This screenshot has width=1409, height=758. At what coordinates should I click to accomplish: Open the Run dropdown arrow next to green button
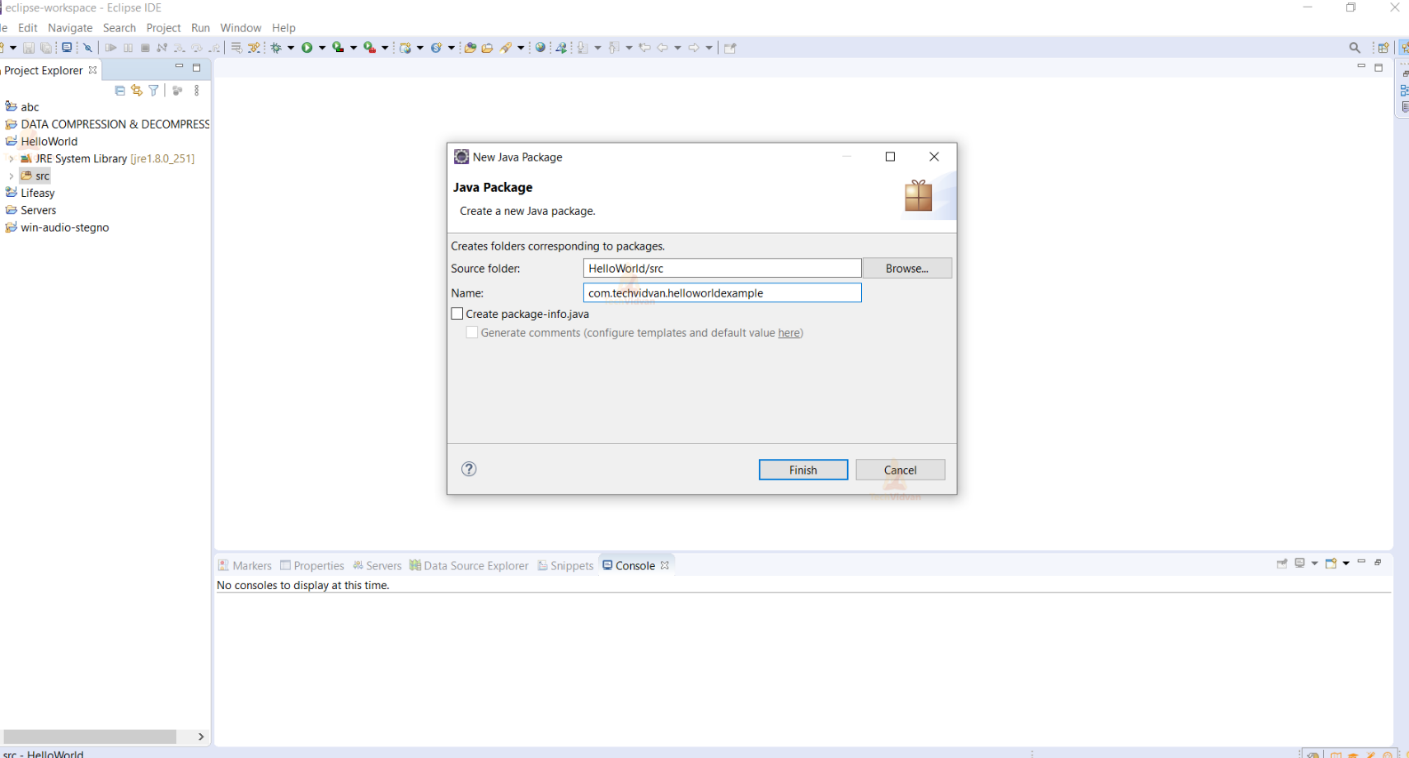pyautogui.click(x=321, y=48)
